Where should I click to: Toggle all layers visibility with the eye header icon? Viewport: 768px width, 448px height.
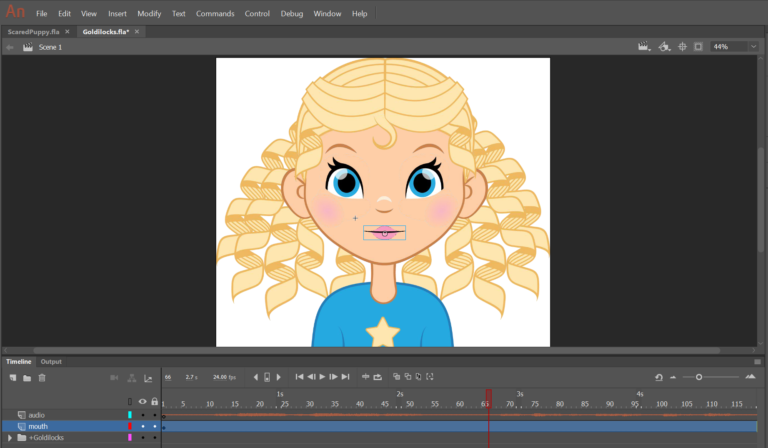(x=143, y=401)
